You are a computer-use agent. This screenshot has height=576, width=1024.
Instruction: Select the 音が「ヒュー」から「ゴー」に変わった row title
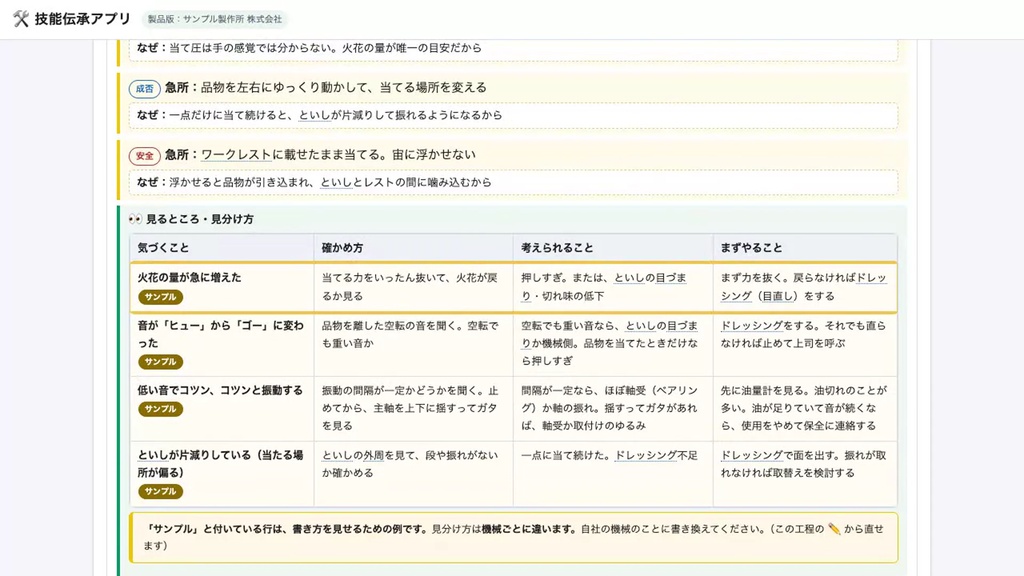(x=220, y=334)
